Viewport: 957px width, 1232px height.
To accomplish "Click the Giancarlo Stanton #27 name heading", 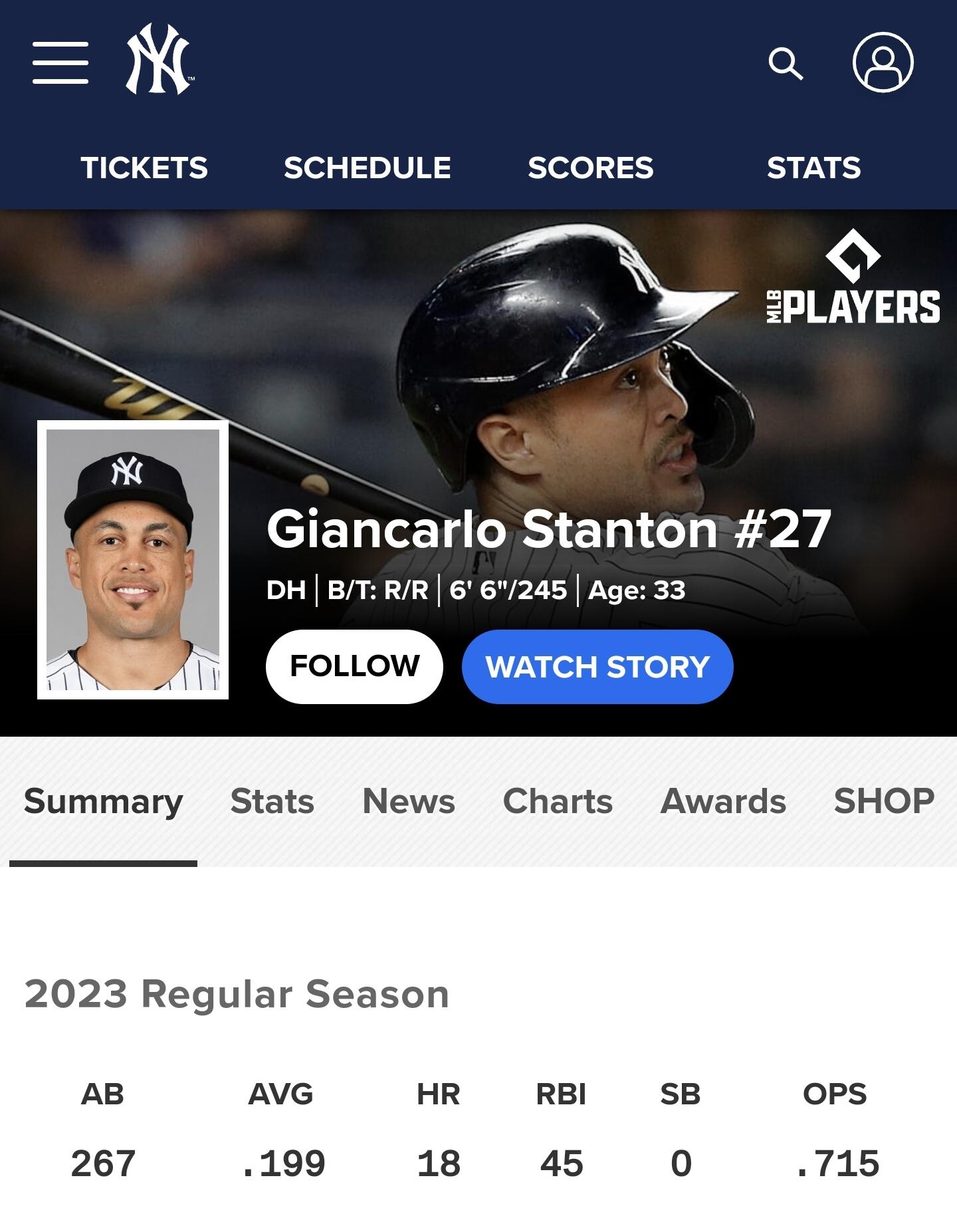I will (549, 529).
